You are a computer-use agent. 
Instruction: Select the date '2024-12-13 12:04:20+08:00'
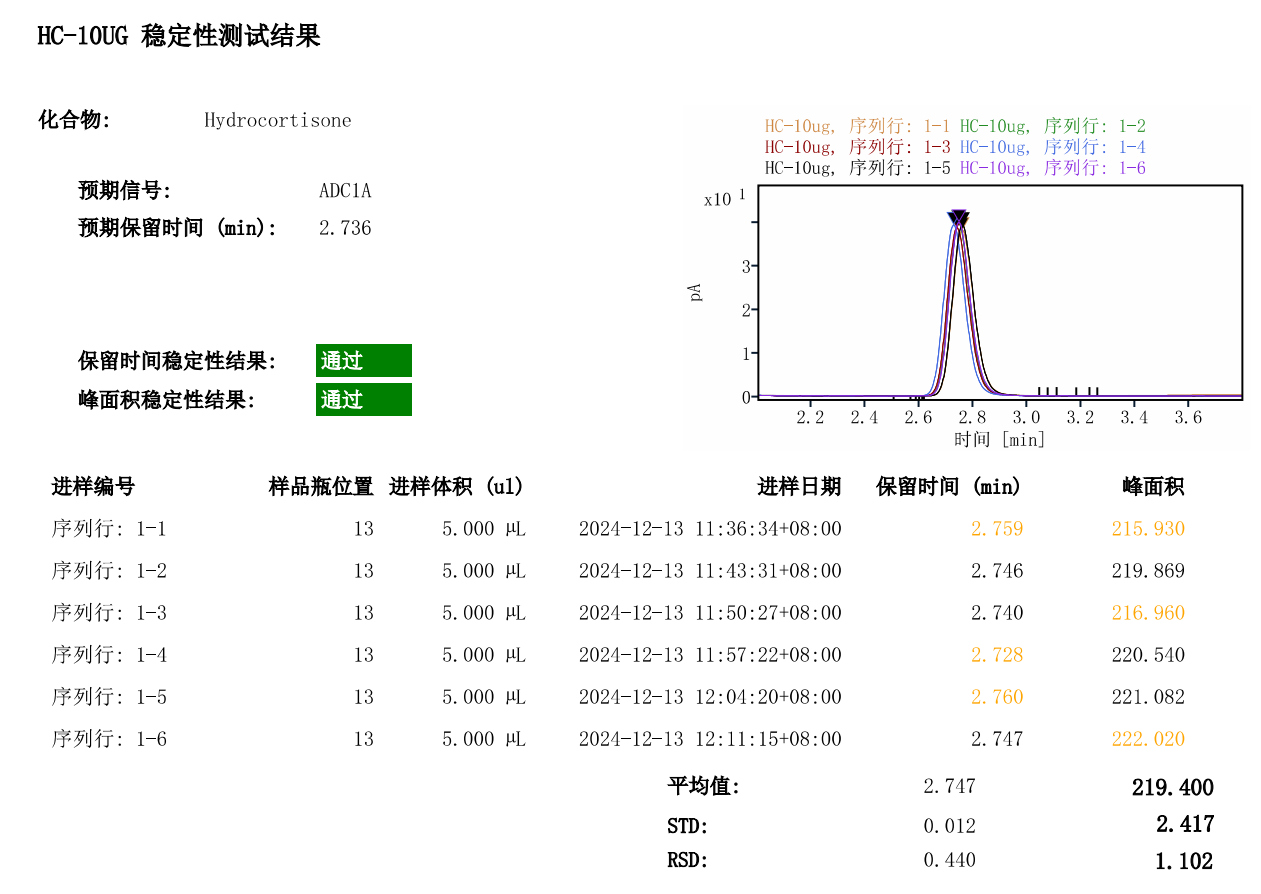(x=710, y=697)
